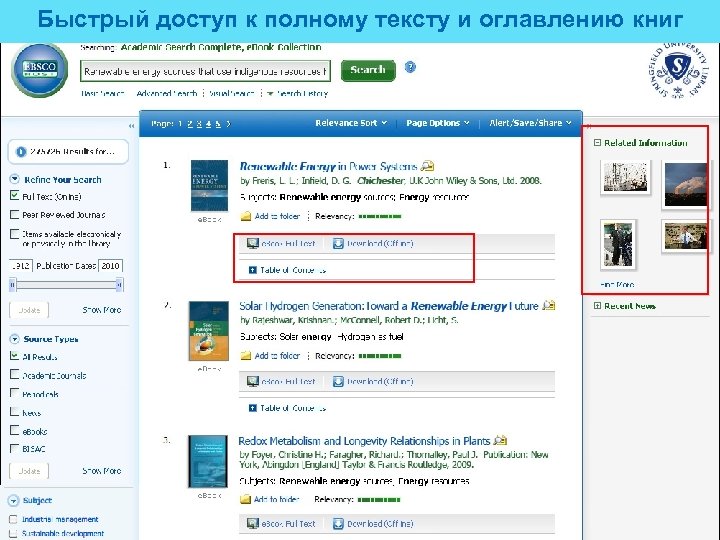Viewport: 720px width, 540px height.
Task: Click preview icon beside Redox Metabolism title
Action: (x=500, y=440)
